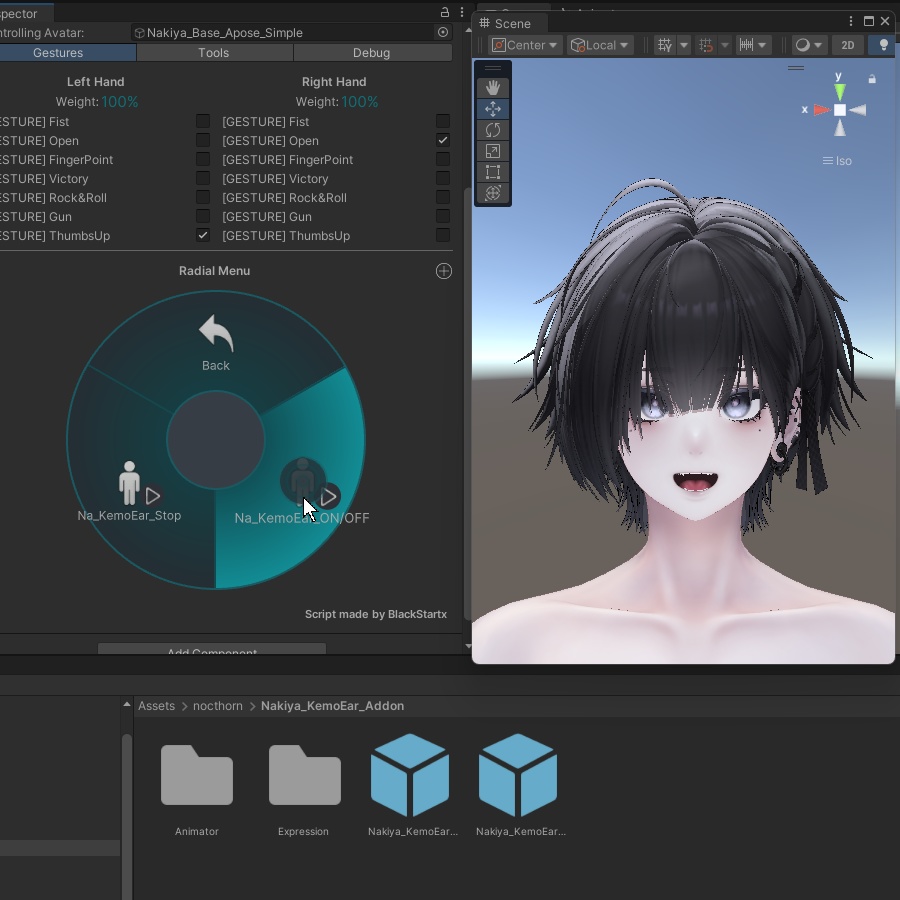The width and height of the screenshot is (900, 900).
Task: Click the Iso projection label
Action: pos(837,160)
